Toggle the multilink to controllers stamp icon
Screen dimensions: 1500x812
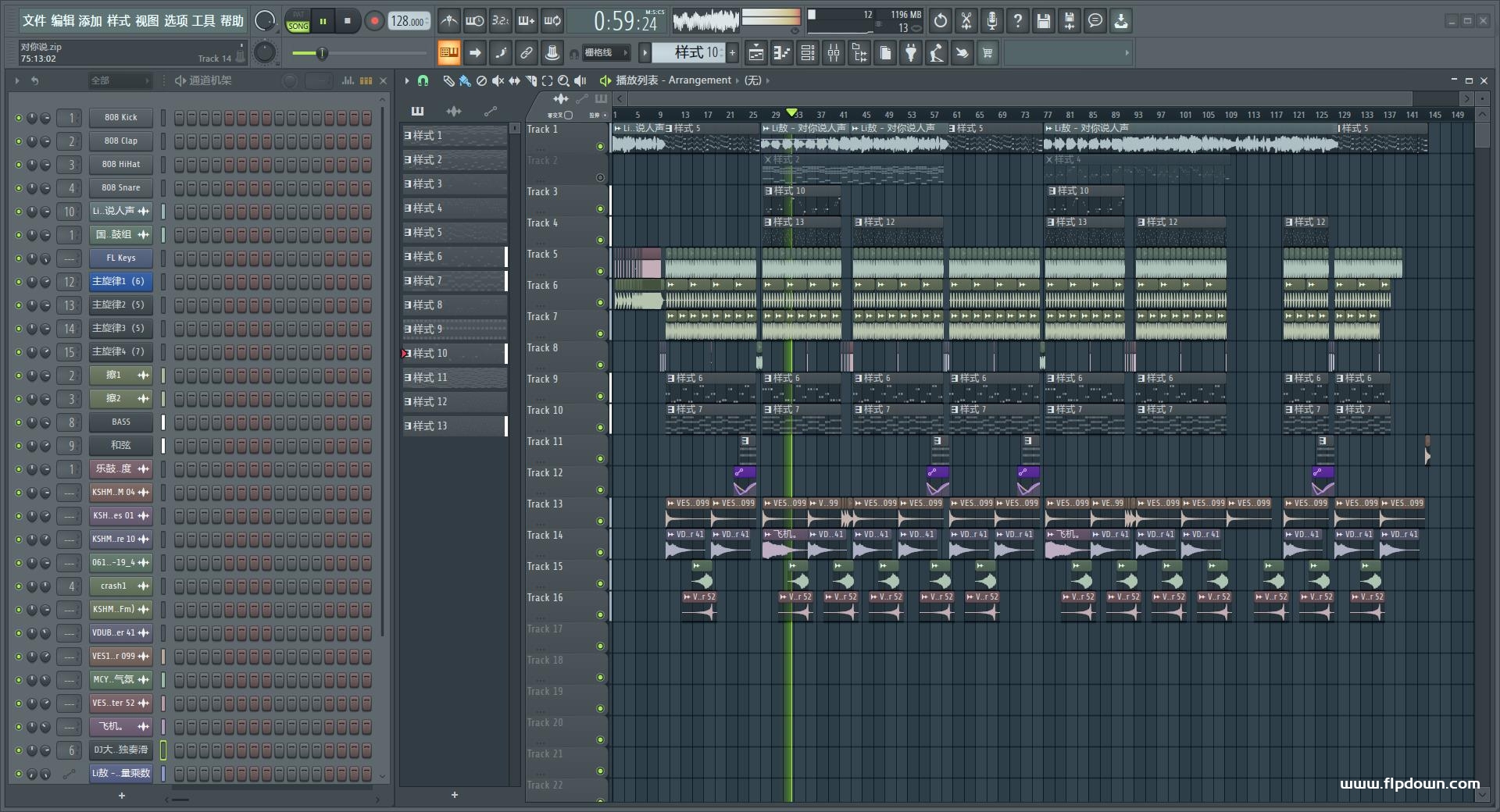pos(552,53)
